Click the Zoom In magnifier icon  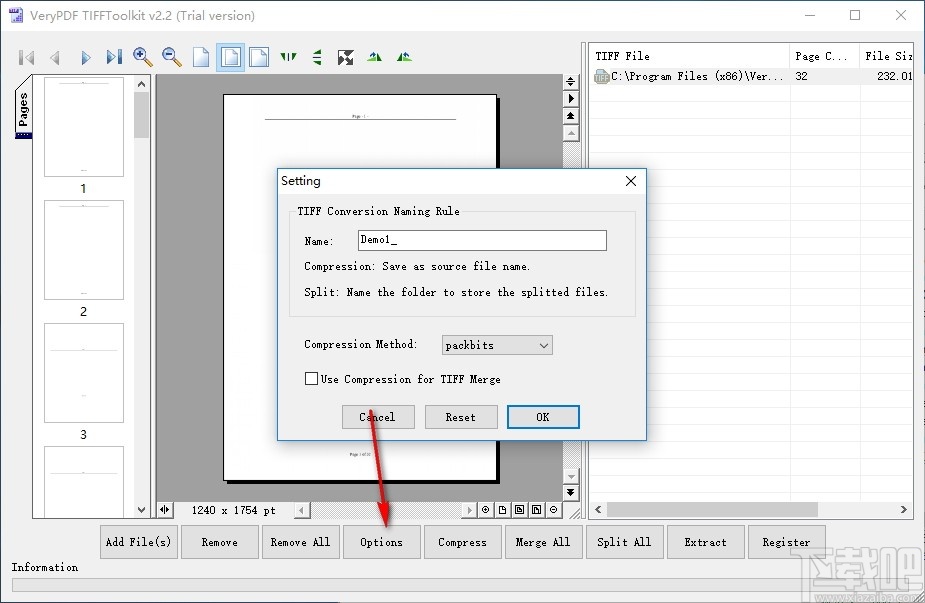[x=142, y=57]
